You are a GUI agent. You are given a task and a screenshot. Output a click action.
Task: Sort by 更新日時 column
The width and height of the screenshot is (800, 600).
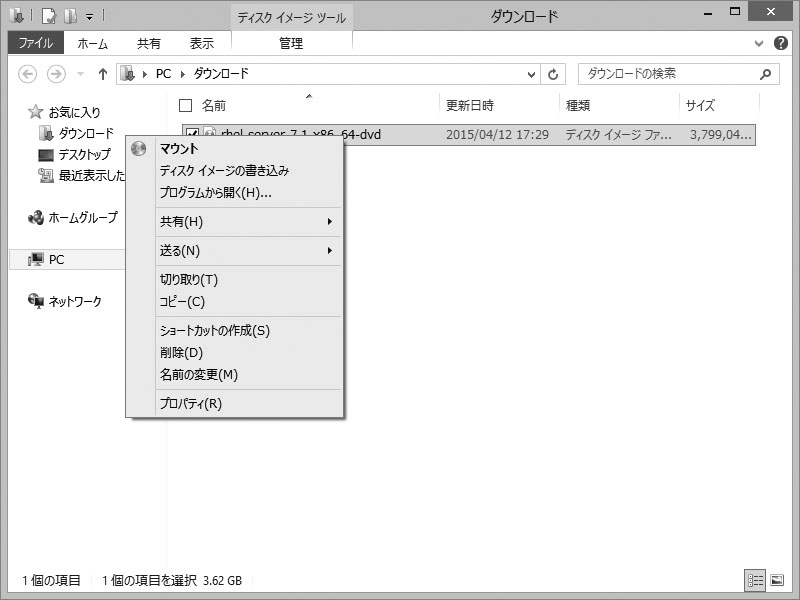tap(470, 106)
